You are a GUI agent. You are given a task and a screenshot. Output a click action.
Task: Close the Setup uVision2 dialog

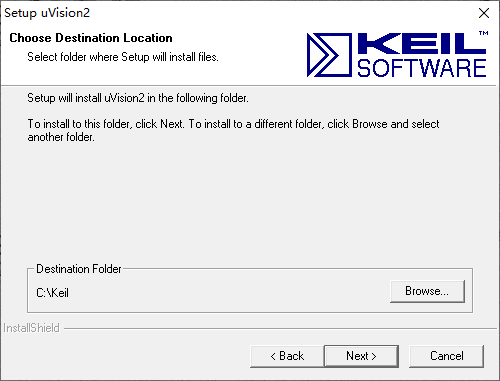[x=484, y=13]
